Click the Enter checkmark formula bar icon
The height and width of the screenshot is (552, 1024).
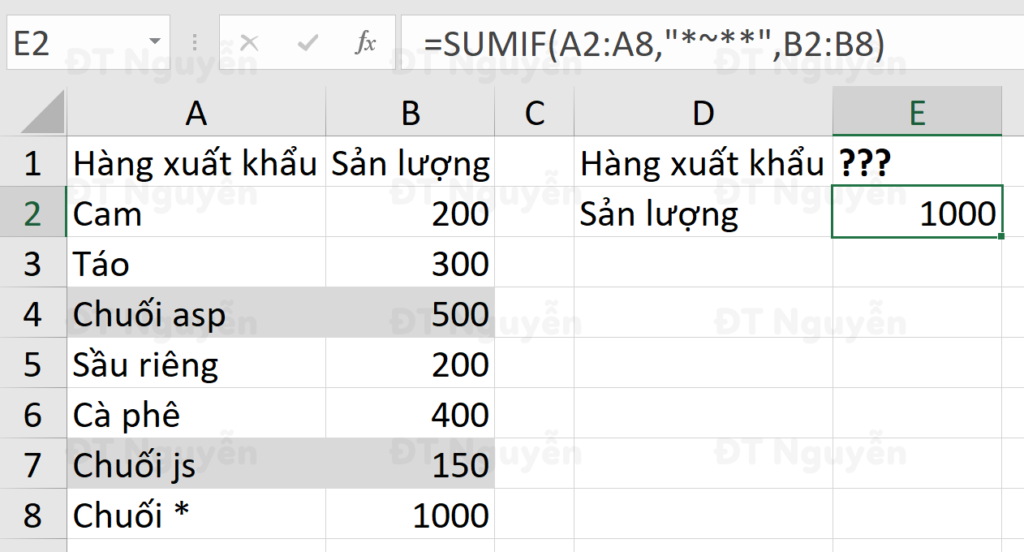(x=308, y=43)
